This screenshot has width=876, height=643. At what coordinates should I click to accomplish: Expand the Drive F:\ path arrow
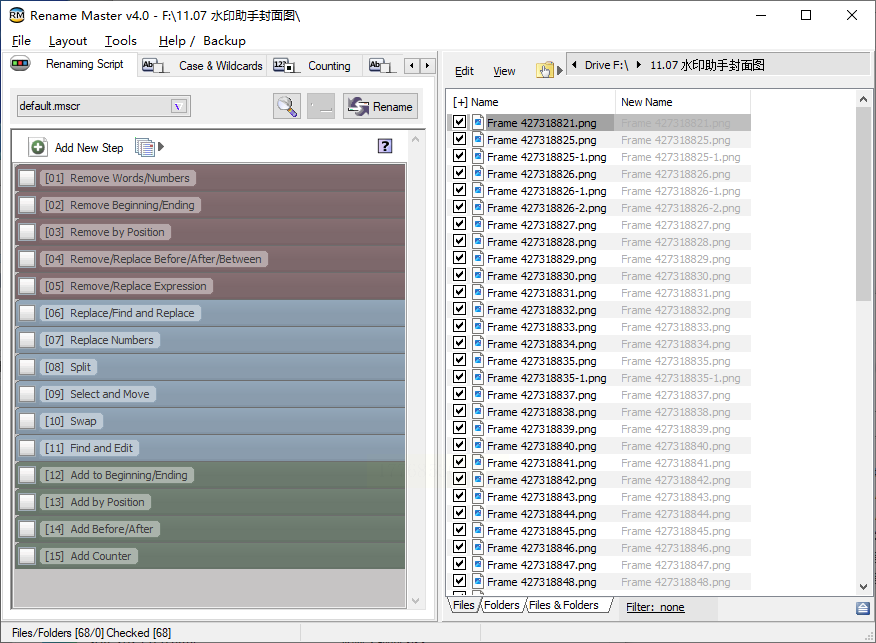click(639, 65)
